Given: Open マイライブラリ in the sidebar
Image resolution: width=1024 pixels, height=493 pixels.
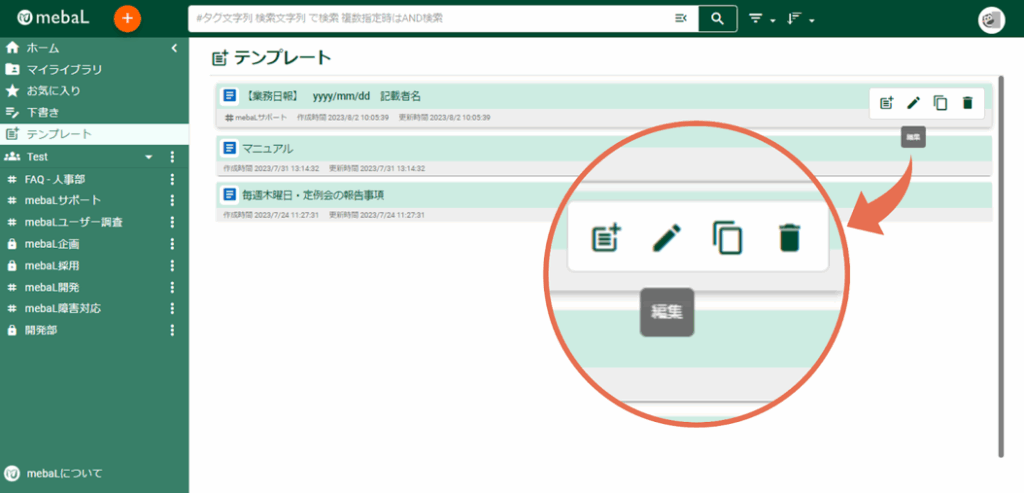Looking at the screenshot, I should [x=64, y=69].
